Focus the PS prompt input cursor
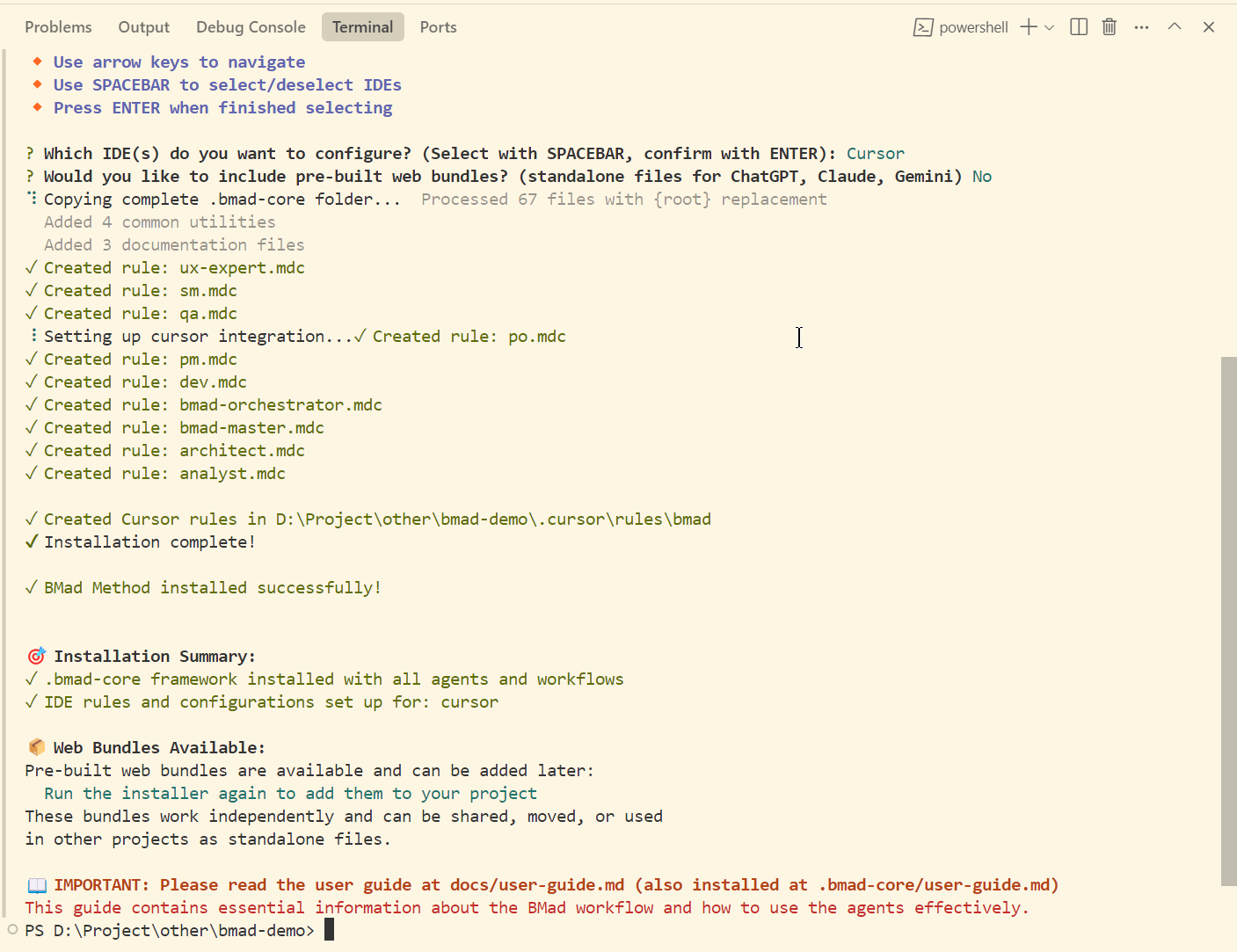1237x952 pixels. click(329, 930)
